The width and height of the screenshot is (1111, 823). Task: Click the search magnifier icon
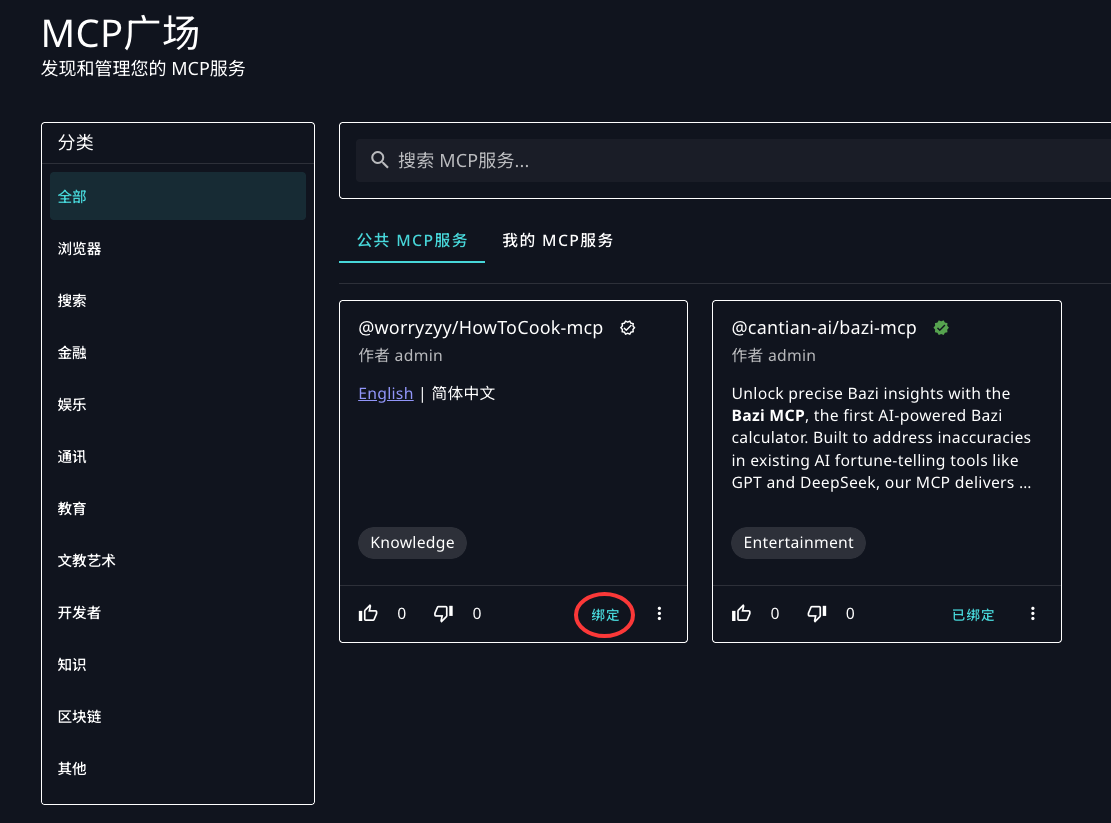(380, 159)
